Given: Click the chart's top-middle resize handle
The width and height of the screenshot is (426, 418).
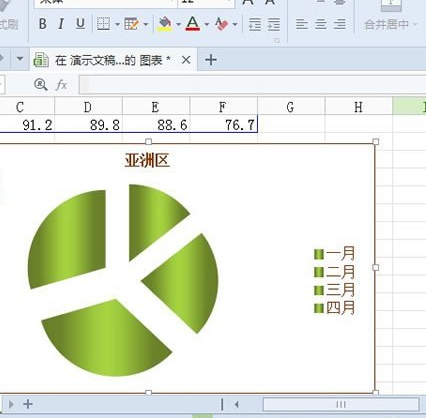Looking at the screenshot, I should (149, 142).
